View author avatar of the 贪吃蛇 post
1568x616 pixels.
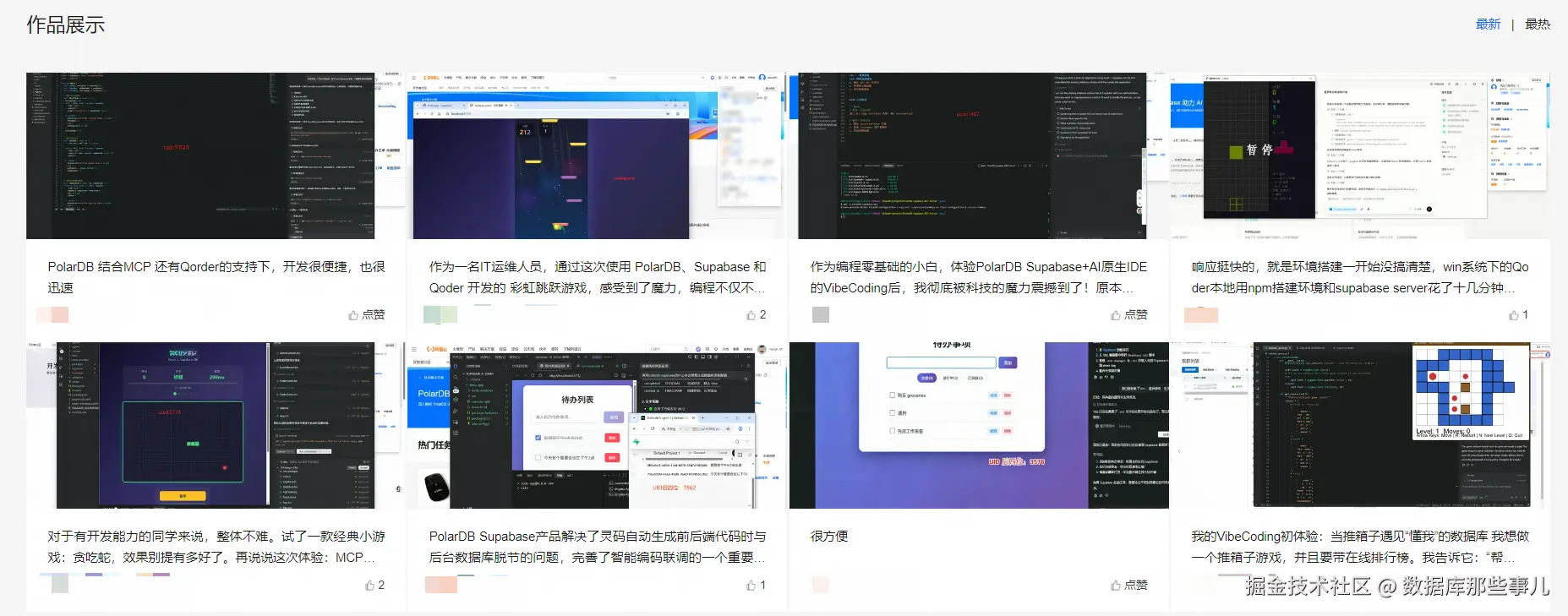(59, 584)
